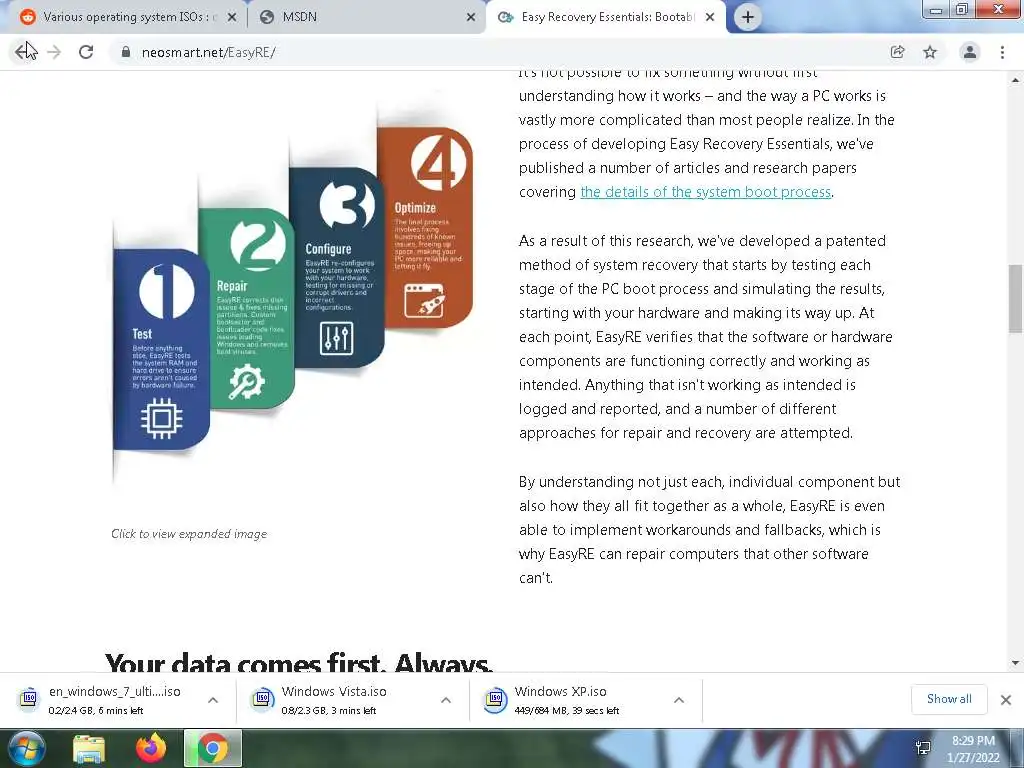
Task: Click the network tray icon
Action: click(x=923, y=748)
